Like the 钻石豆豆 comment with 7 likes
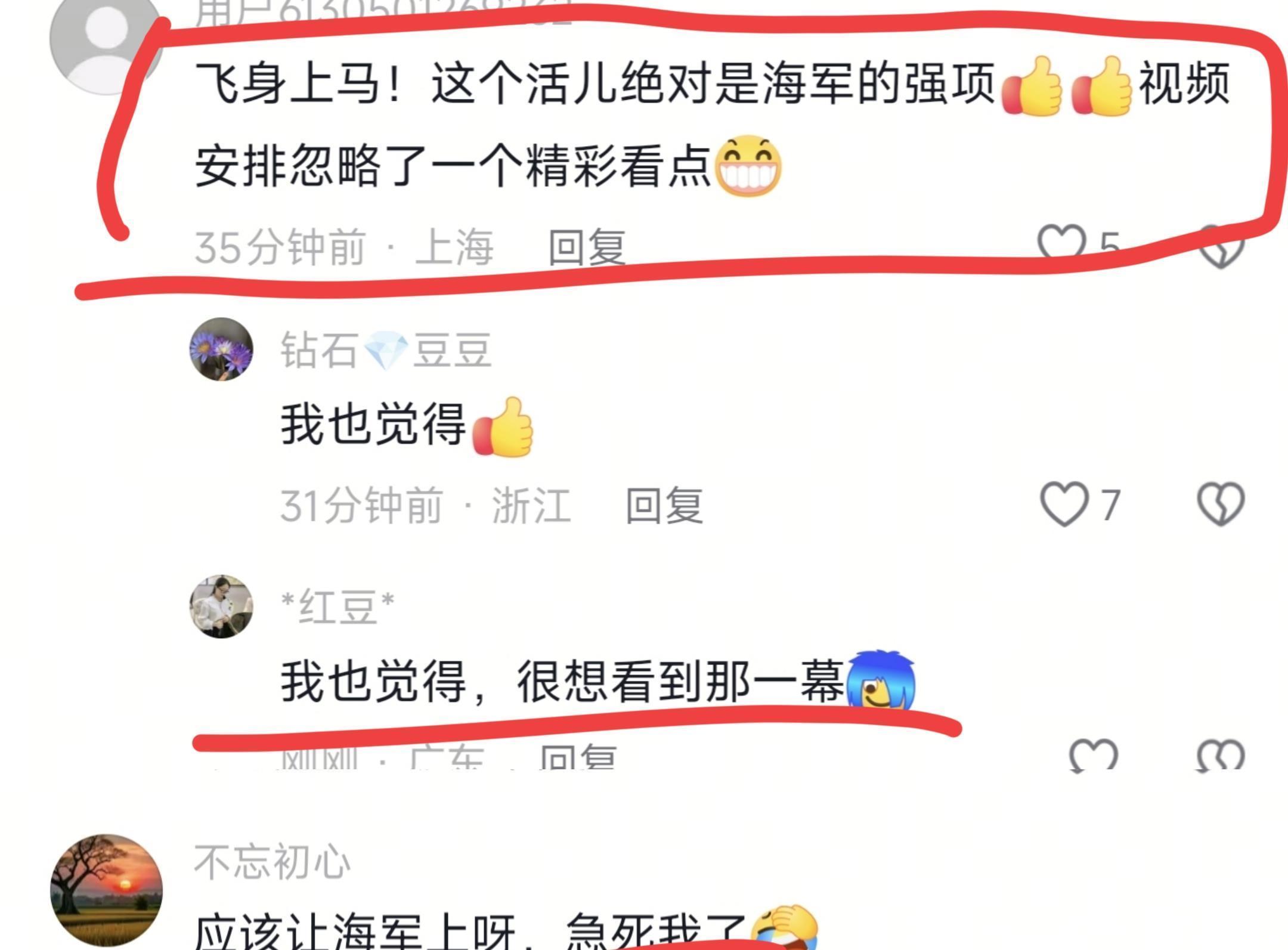 (1065, 505)
